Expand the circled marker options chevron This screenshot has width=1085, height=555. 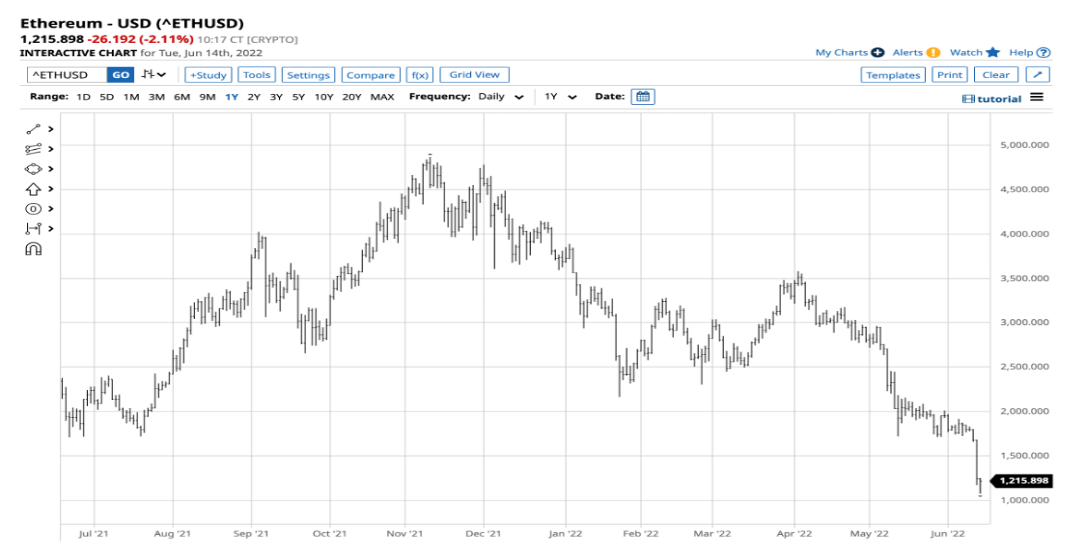point(51,209)
